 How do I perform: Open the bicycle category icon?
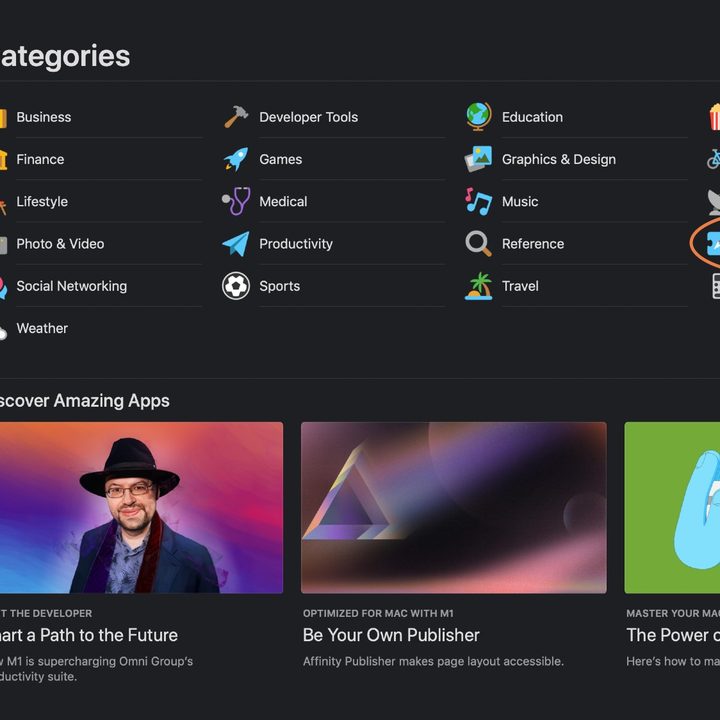pos(714,159)
